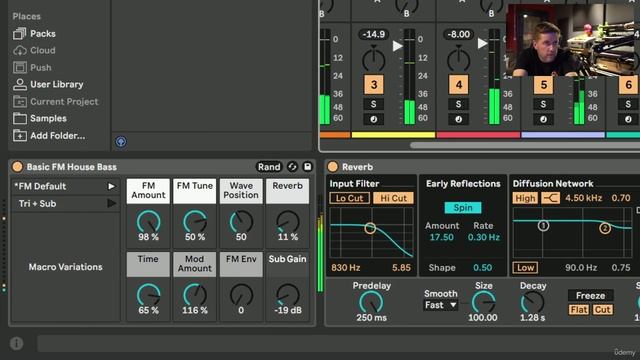Open User Library in Places
640x360 pixels.
[48, 84]
